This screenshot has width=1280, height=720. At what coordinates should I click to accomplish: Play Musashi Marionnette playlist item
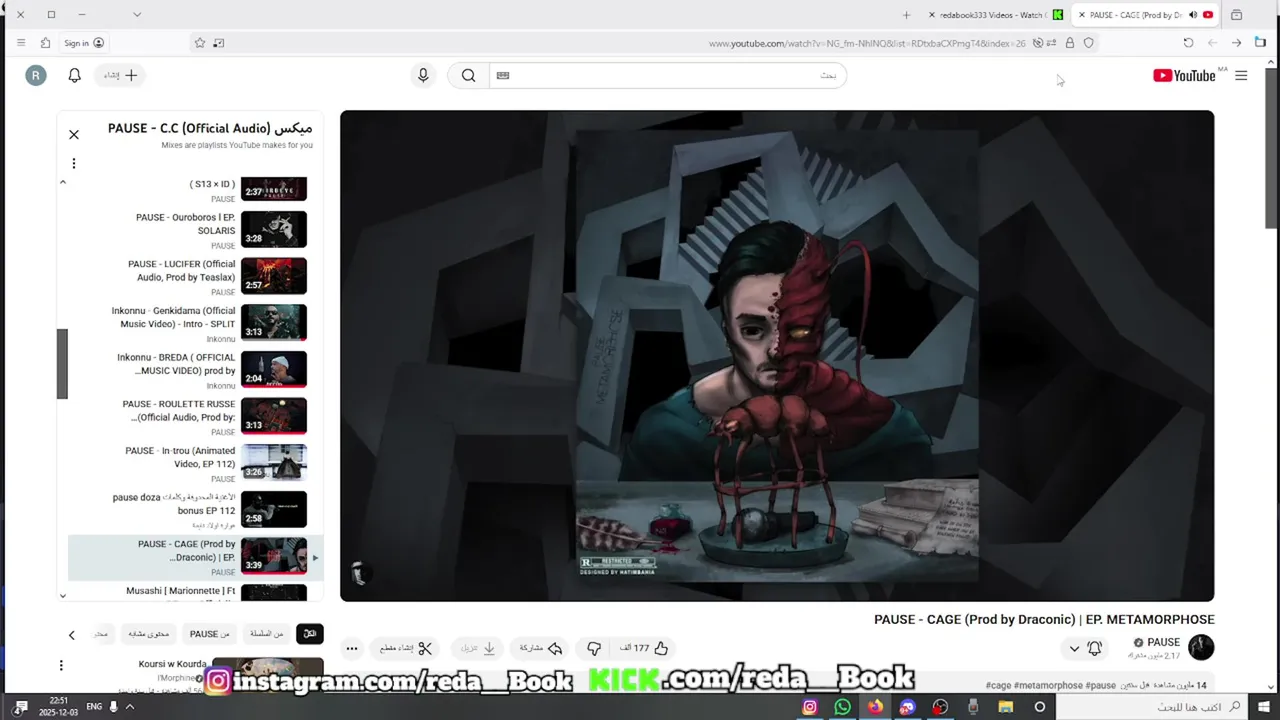tap(195, 592)
